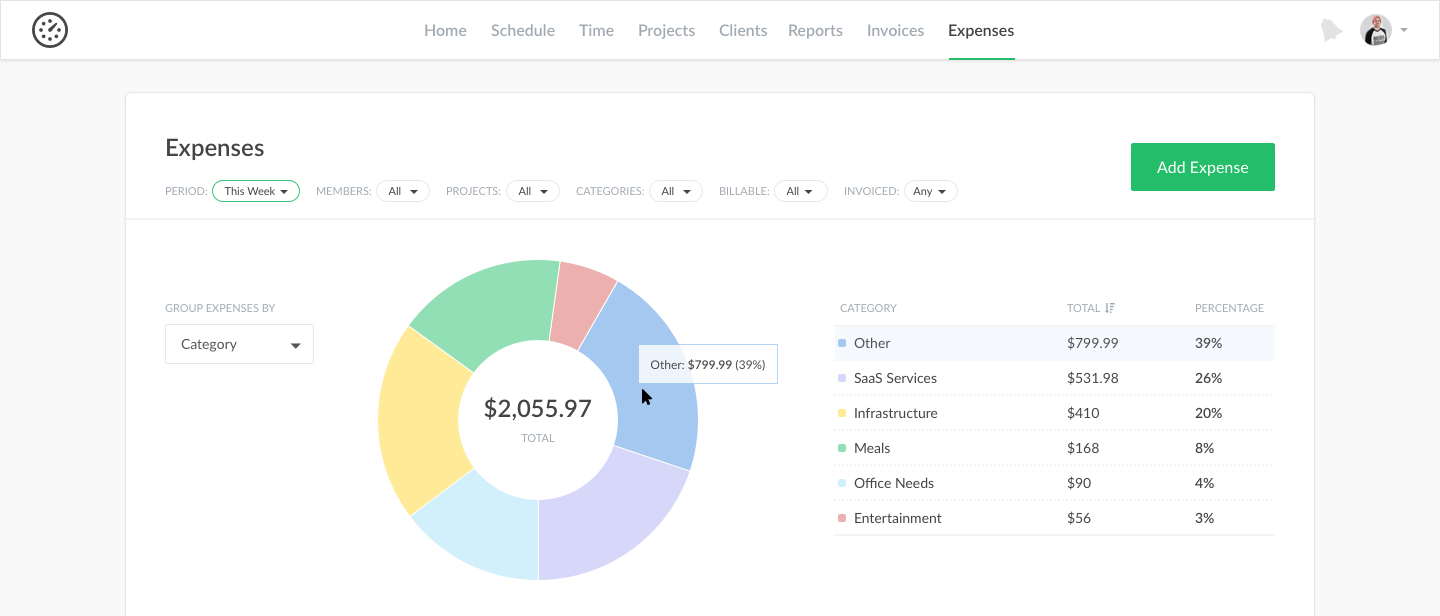Expand the account dropdown arrow
1440x616 pixels.
click(x=1404, y=30)
